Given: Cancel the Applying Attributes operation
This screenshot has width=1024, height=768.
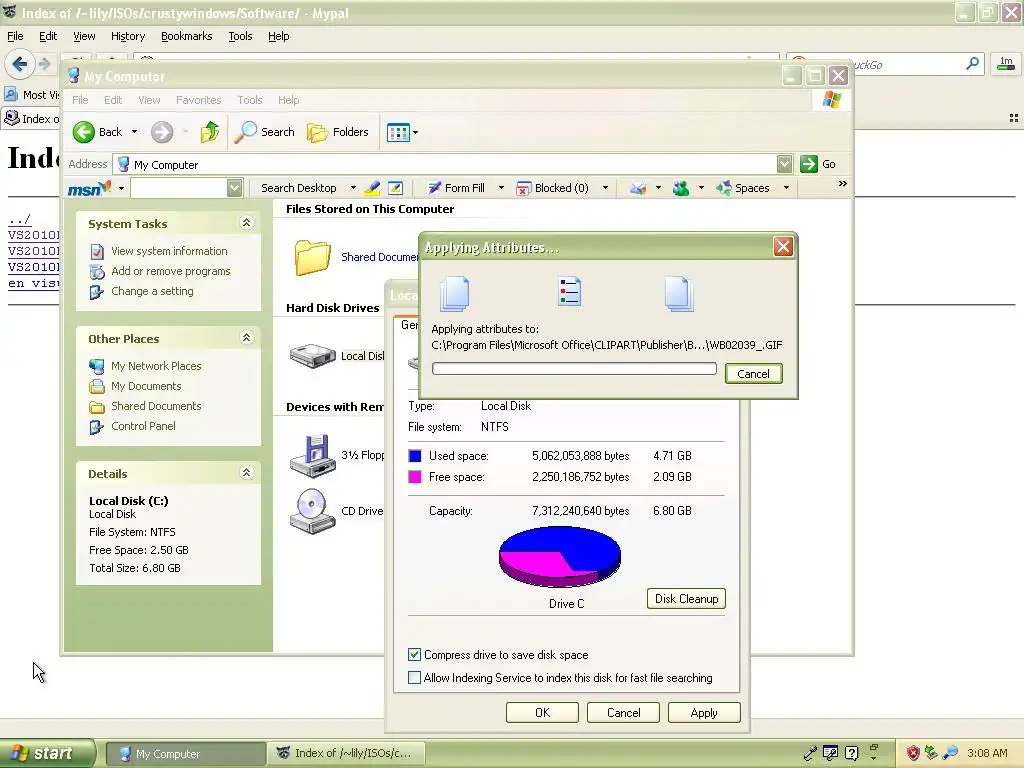Looking at the screenshot, I should (x=753, y=374).
